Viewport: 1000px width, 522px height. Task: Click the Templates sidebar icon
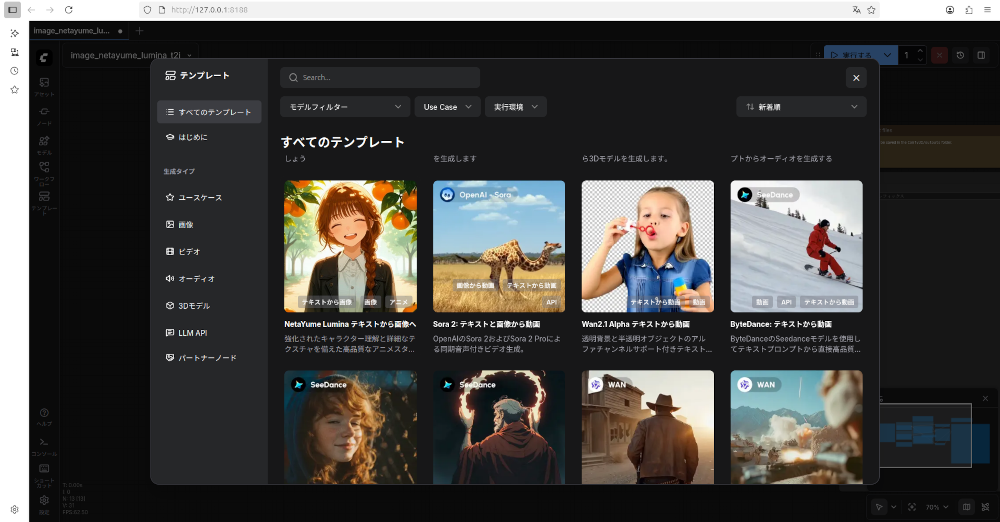tap(44, 202)
